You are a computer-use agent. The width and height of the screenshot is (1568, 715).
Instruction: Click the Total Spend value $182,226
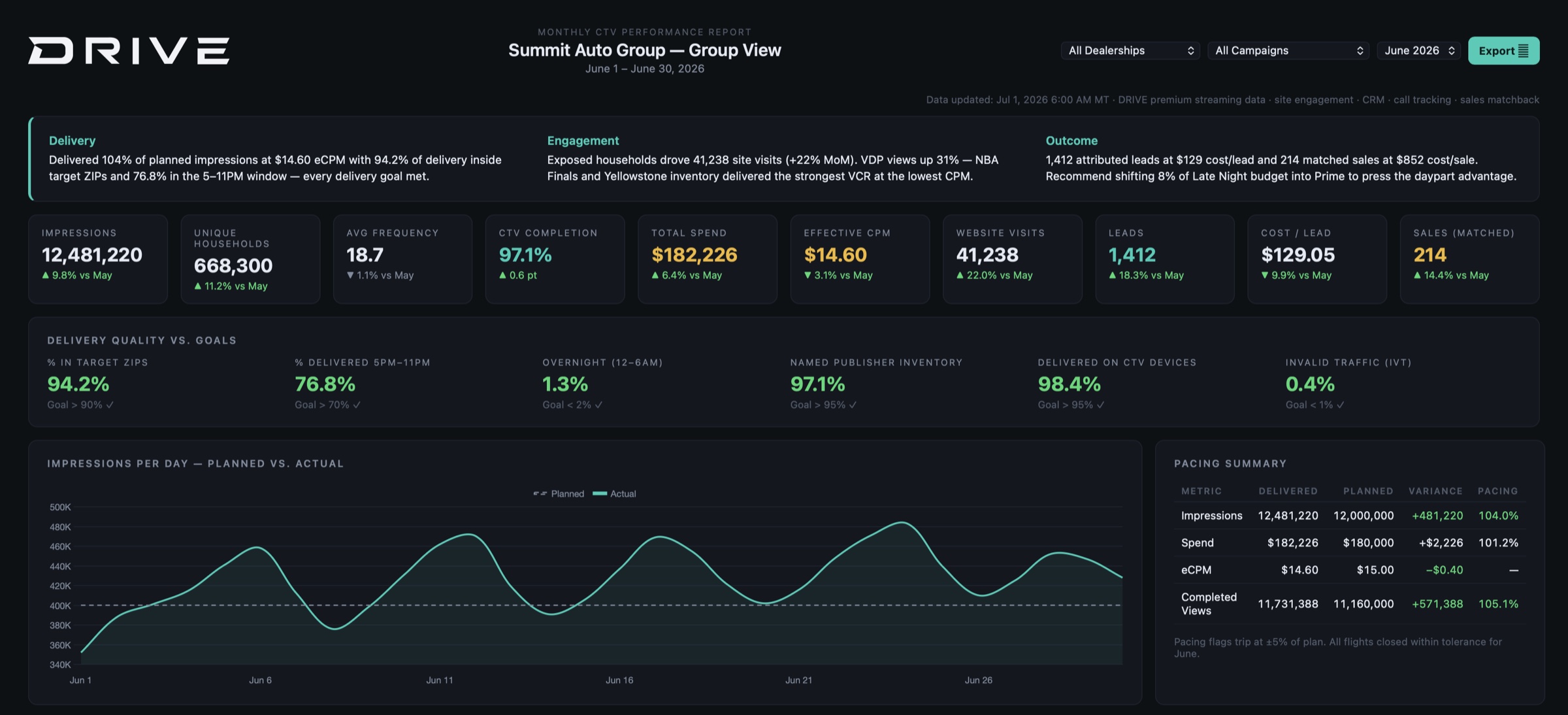[694, 254]
